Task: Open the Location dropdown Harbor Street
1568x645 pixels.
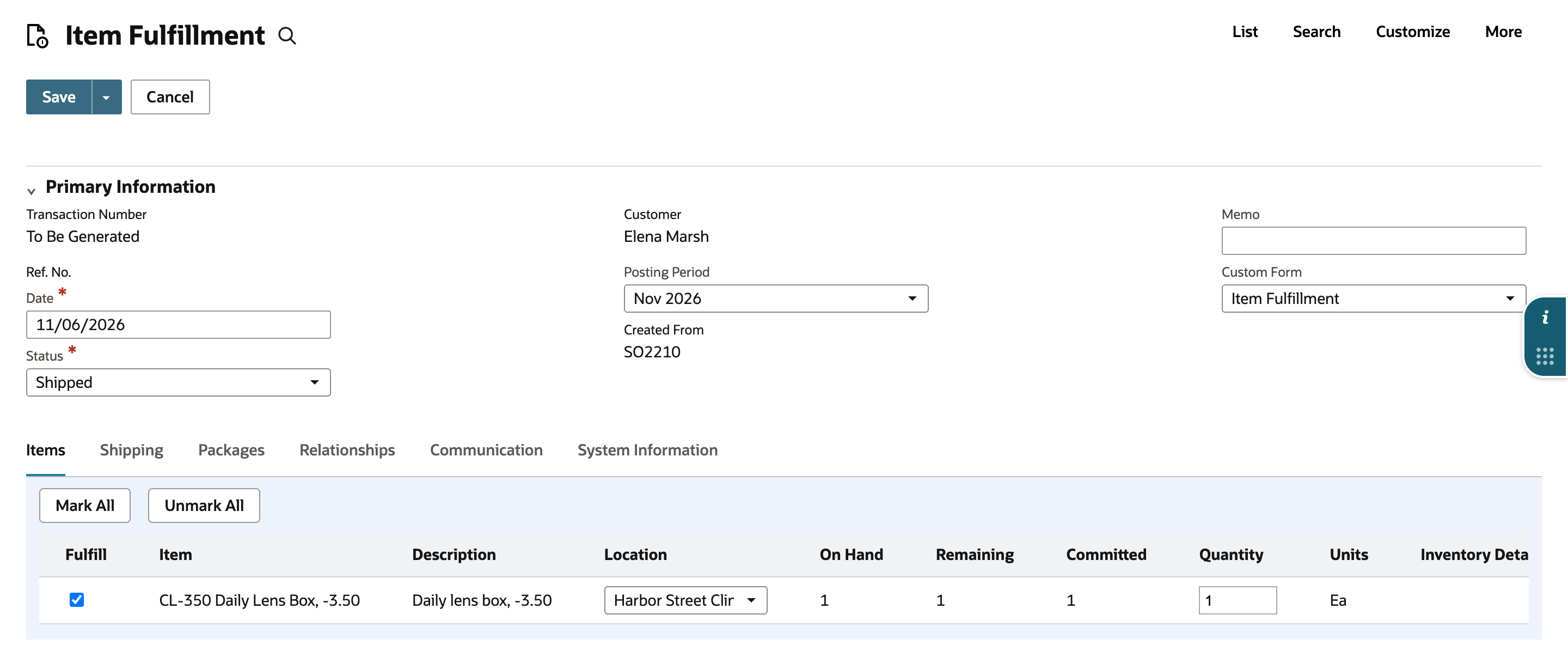Action: tap(685, 600)
